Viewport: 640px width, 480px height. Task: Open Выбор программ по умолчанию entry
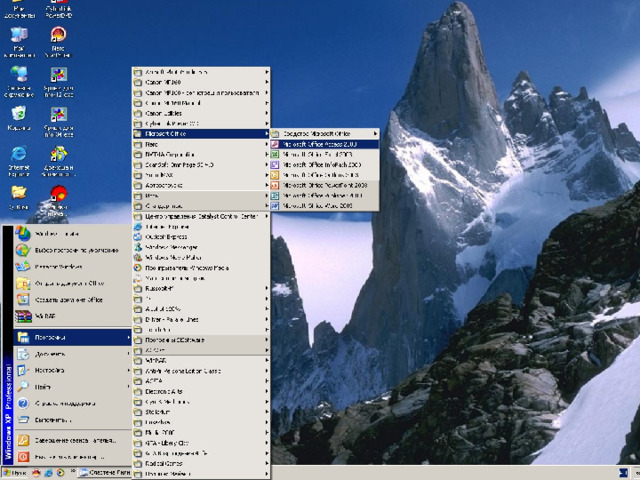point(72,250)
